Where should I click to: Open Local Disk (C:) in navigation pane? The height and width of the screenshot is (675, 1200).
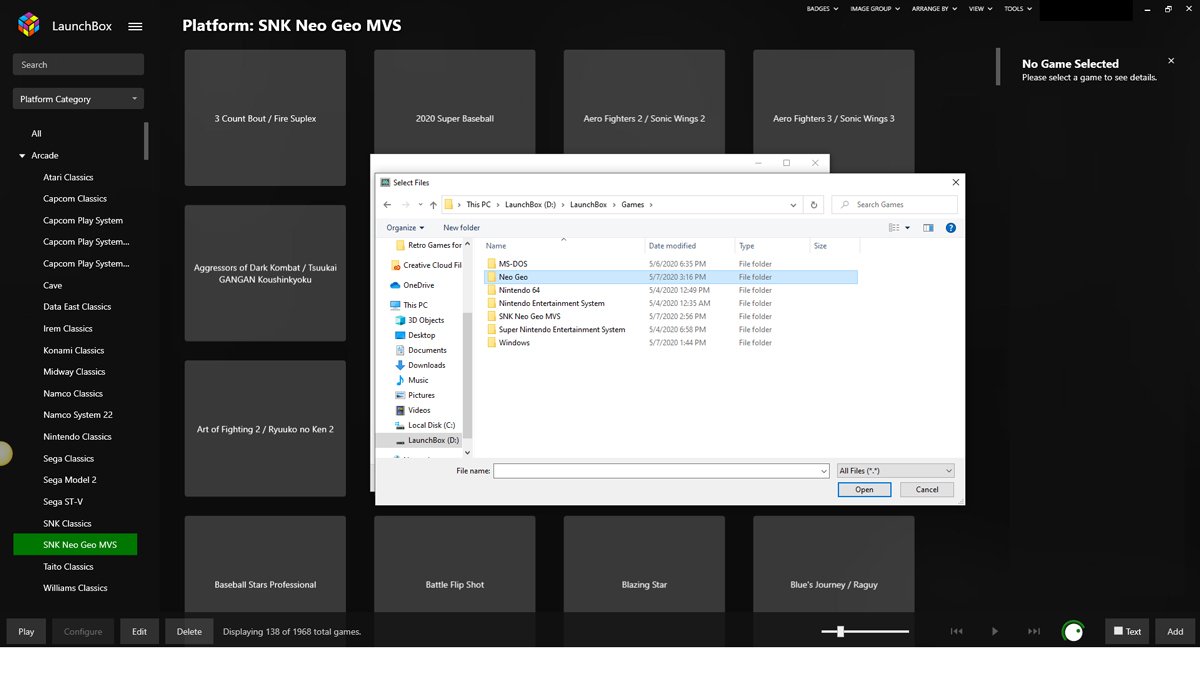point(431,425)
